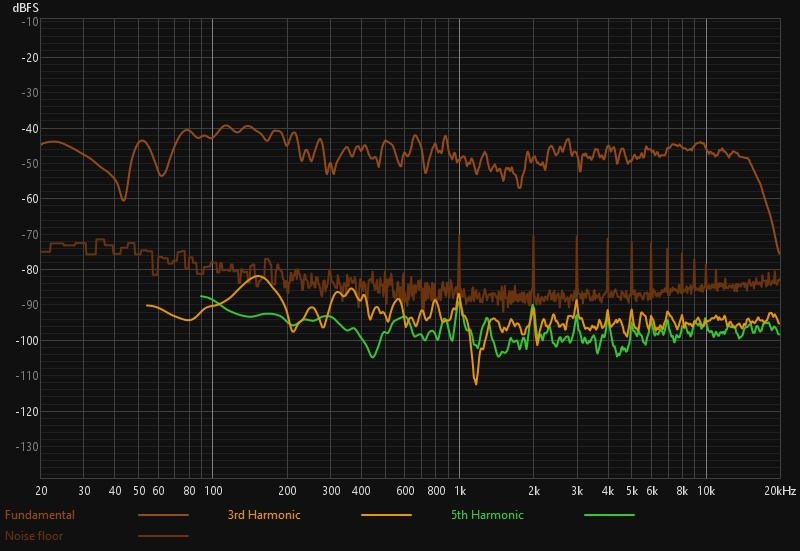The height and width of the screenshot is (551, 800).
Task: Select the 1k tick label on the frequency axis
Action: [460, 491]
